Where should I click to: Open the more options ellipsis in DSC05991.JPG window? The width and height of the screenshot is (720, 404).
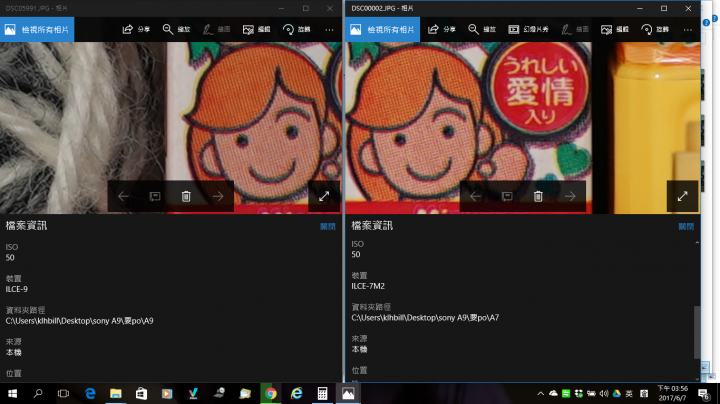tap(329, 29)
